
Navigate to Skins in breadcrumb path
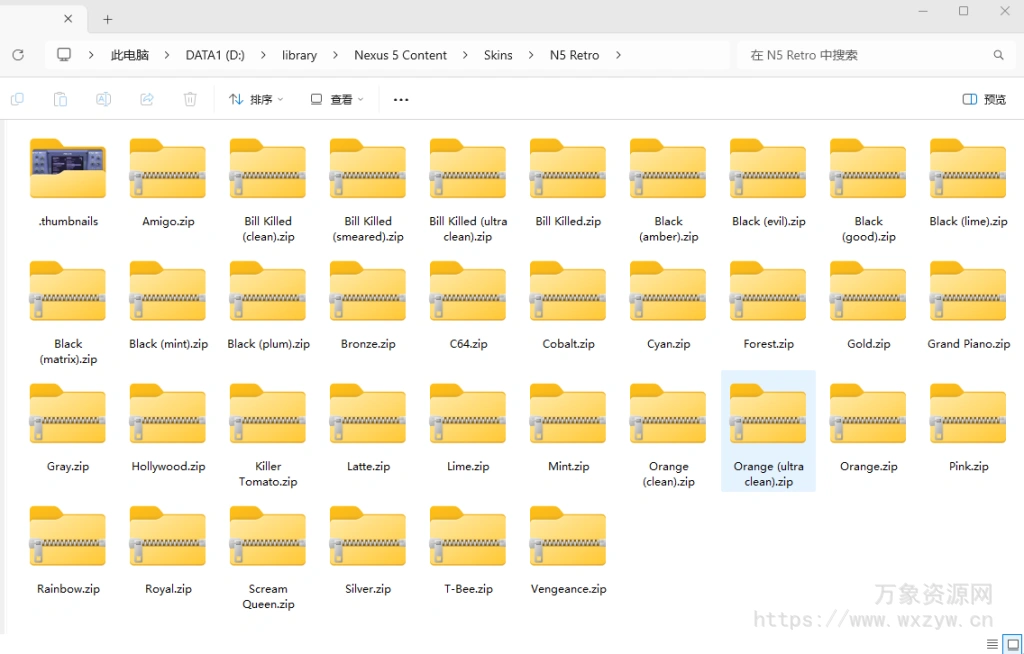(498, 55)
